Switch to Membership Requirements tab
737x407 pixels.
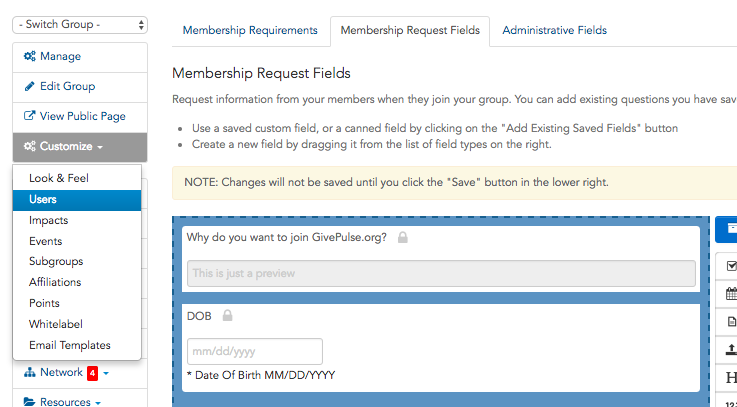[x=250, y=31]
